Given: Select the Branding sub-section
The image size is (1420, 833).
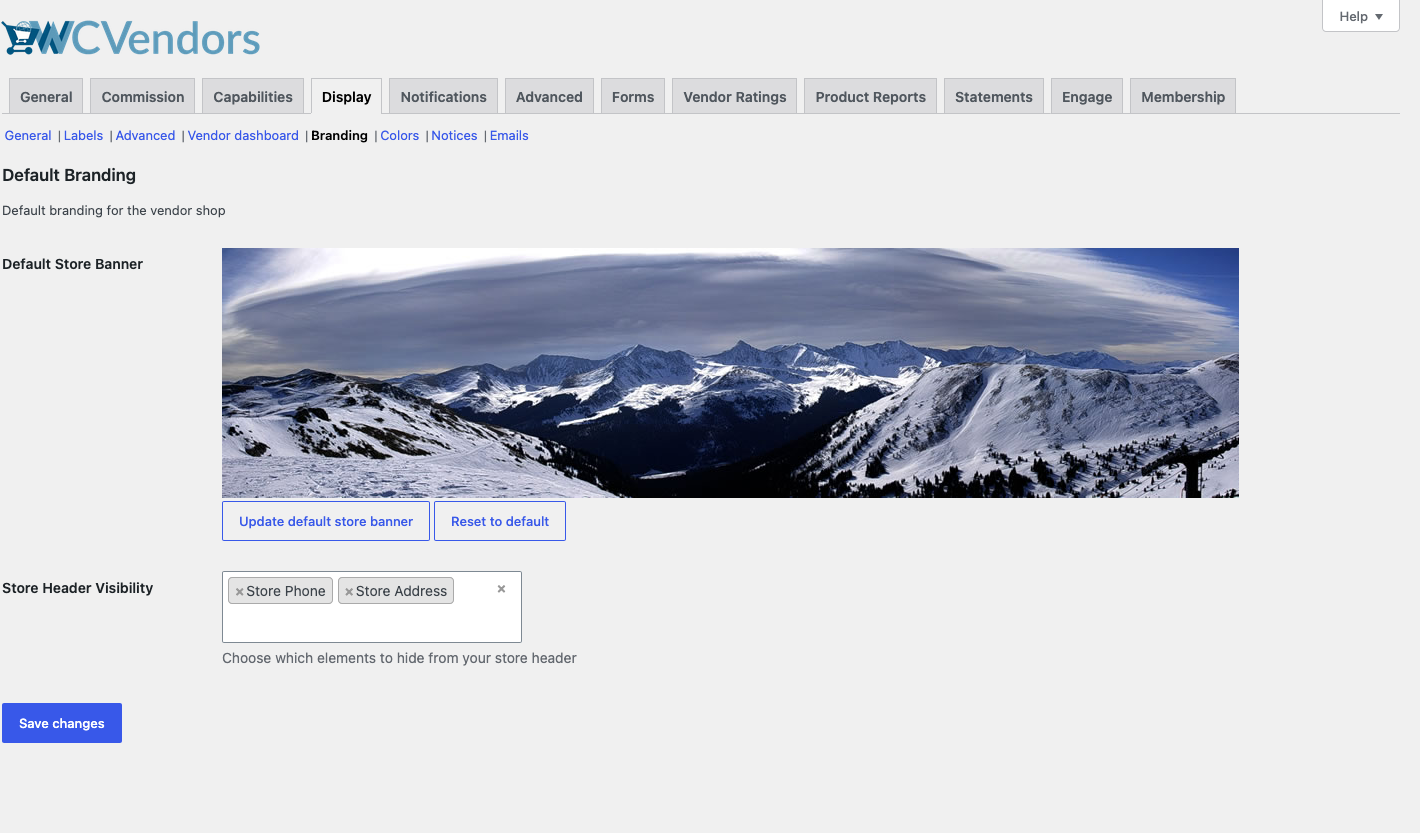Looking at the screenshot, I should pos(339,136).
